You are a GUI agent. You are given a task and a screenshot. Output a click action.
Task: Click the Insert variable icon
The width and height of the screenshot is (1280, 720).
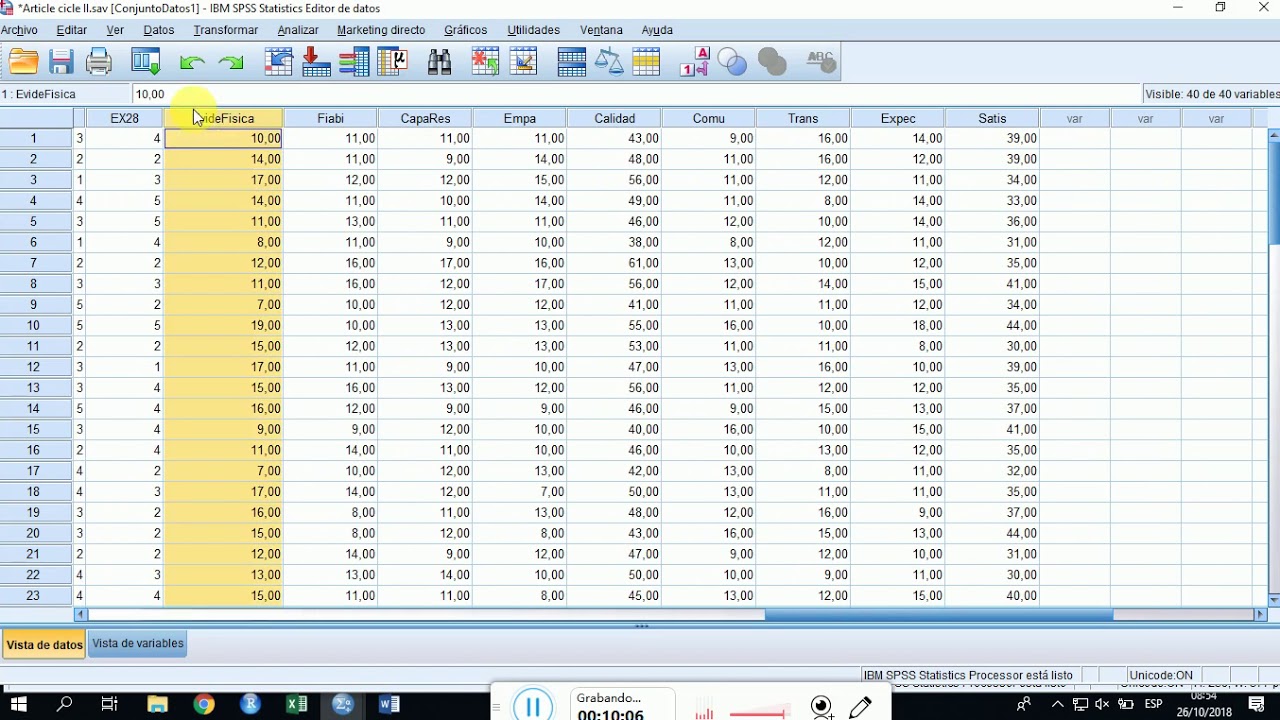pyautogui.click(x=524, y=62)
